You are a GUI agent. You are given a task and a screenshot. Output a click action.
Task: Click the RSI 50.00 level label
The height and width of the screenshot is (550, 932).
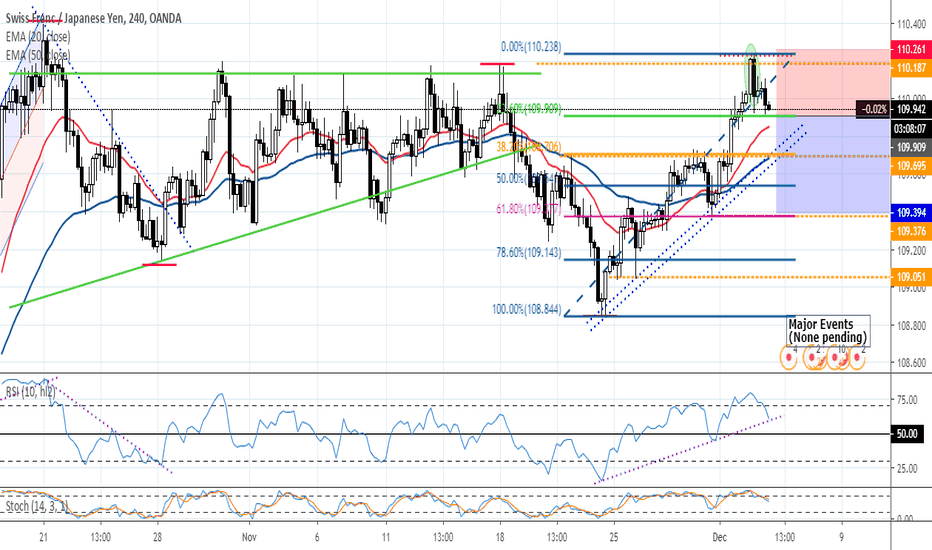pyautogui.click(x=909, y=434)
